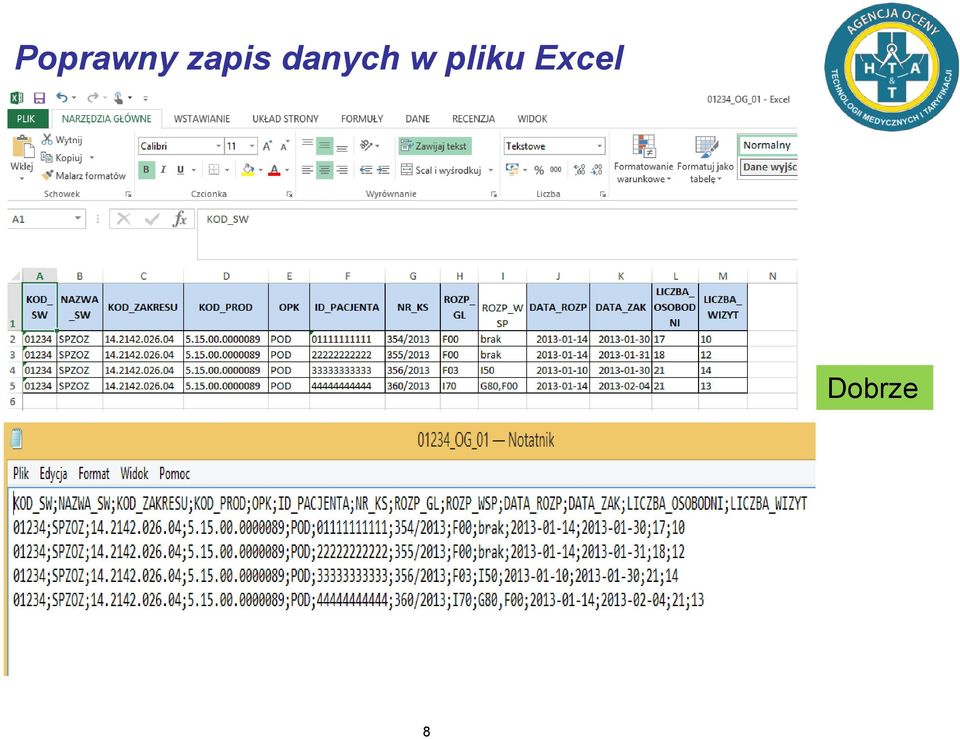Click the Undo arrow icon
The width and height of the screenshot is (960, 739).
[x=62, y=97]
